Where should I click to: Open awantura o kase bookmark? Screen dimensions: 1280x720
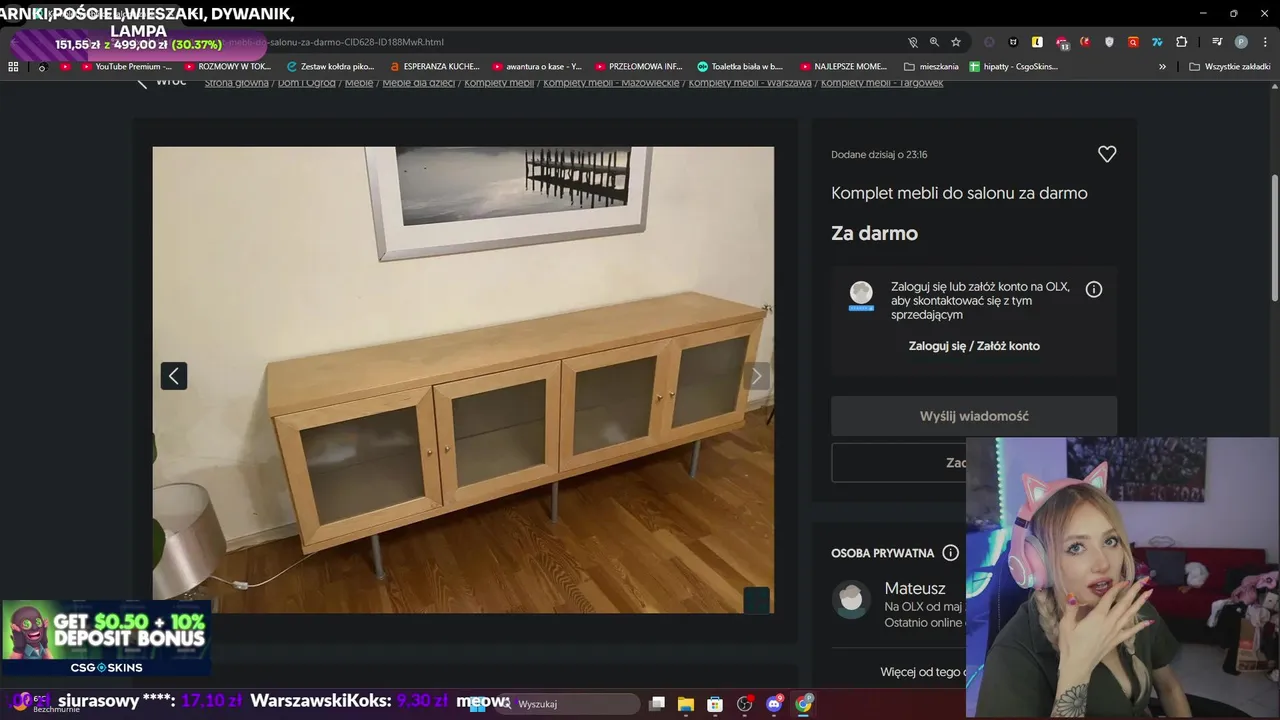point(536,67)
